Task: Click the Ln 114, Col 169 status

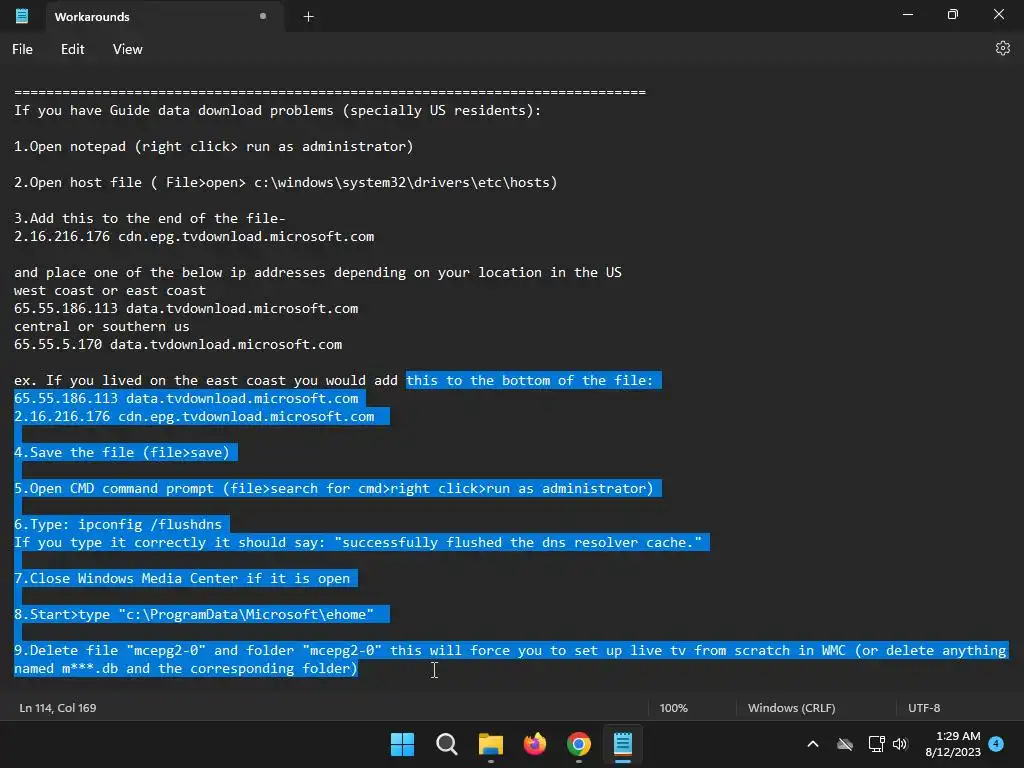Action: coord(57,708)
